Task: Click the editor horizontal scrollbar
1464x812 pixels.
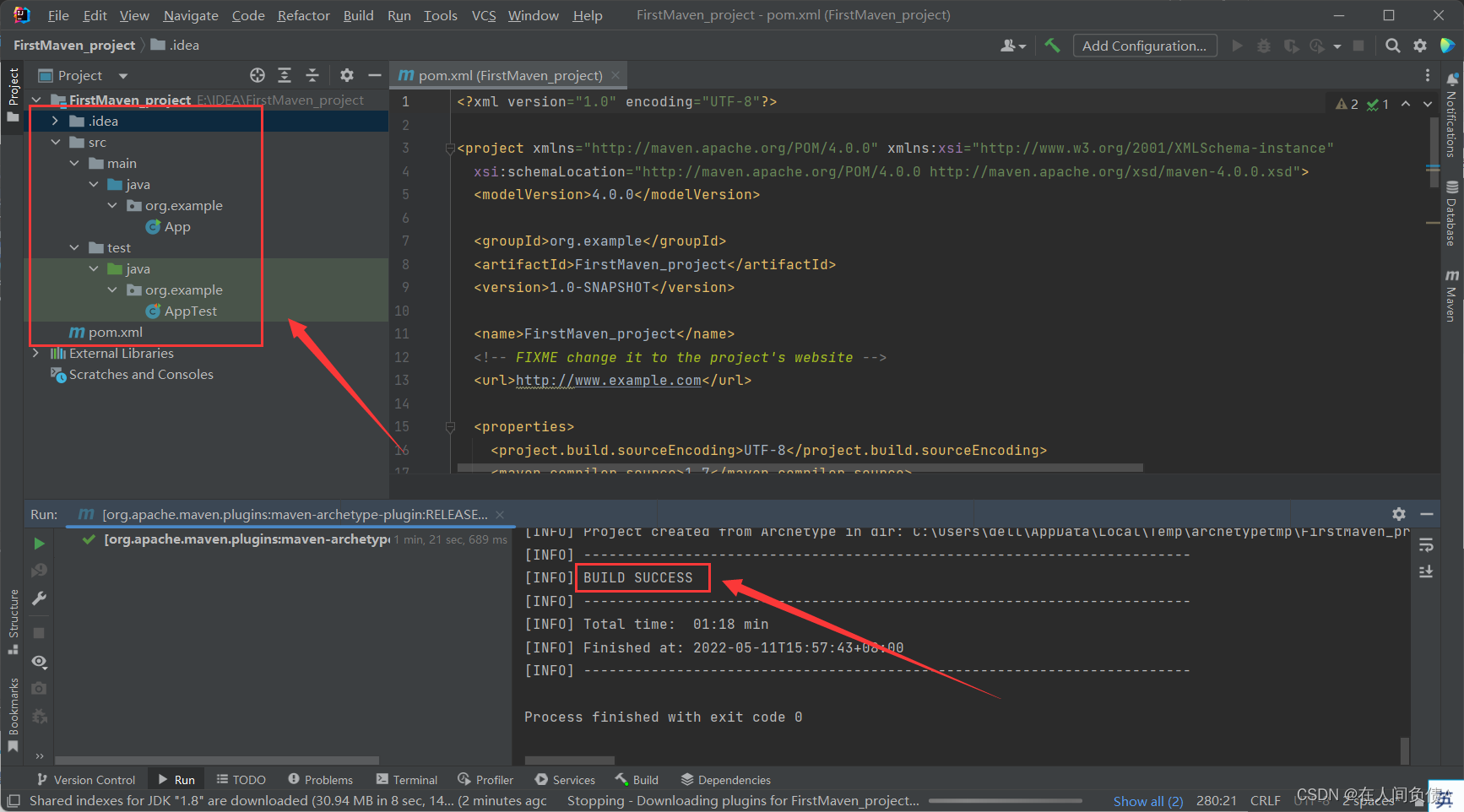Action: click(800, 468)
